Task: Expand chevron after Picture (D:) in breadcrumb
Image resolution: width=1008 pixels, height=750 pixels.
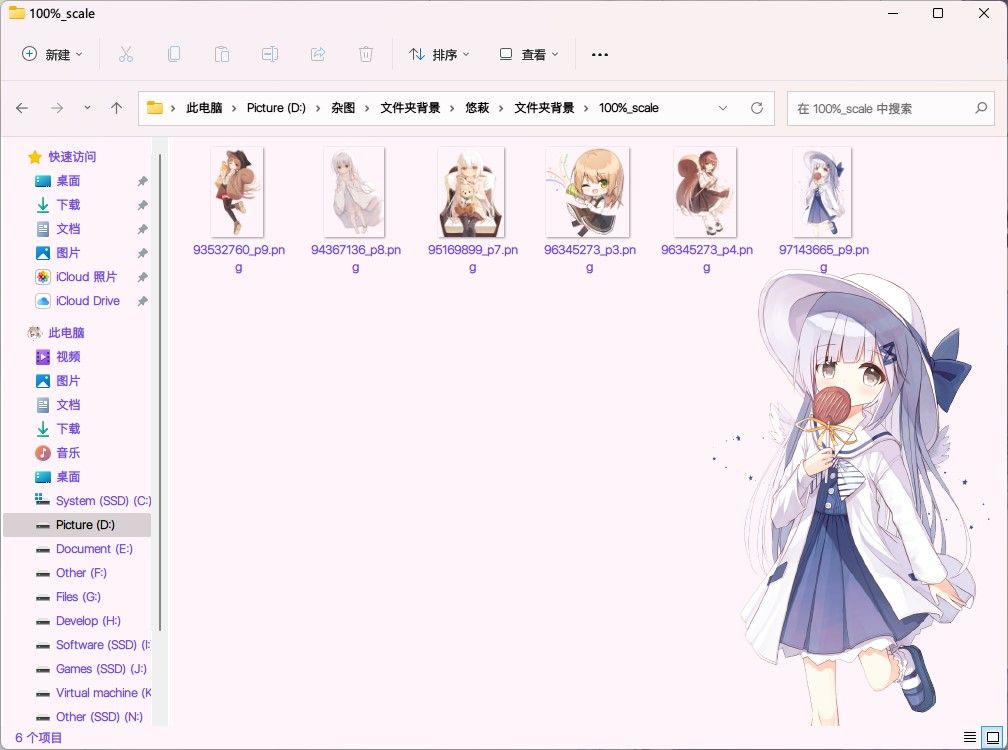Action: coord(318,108)
